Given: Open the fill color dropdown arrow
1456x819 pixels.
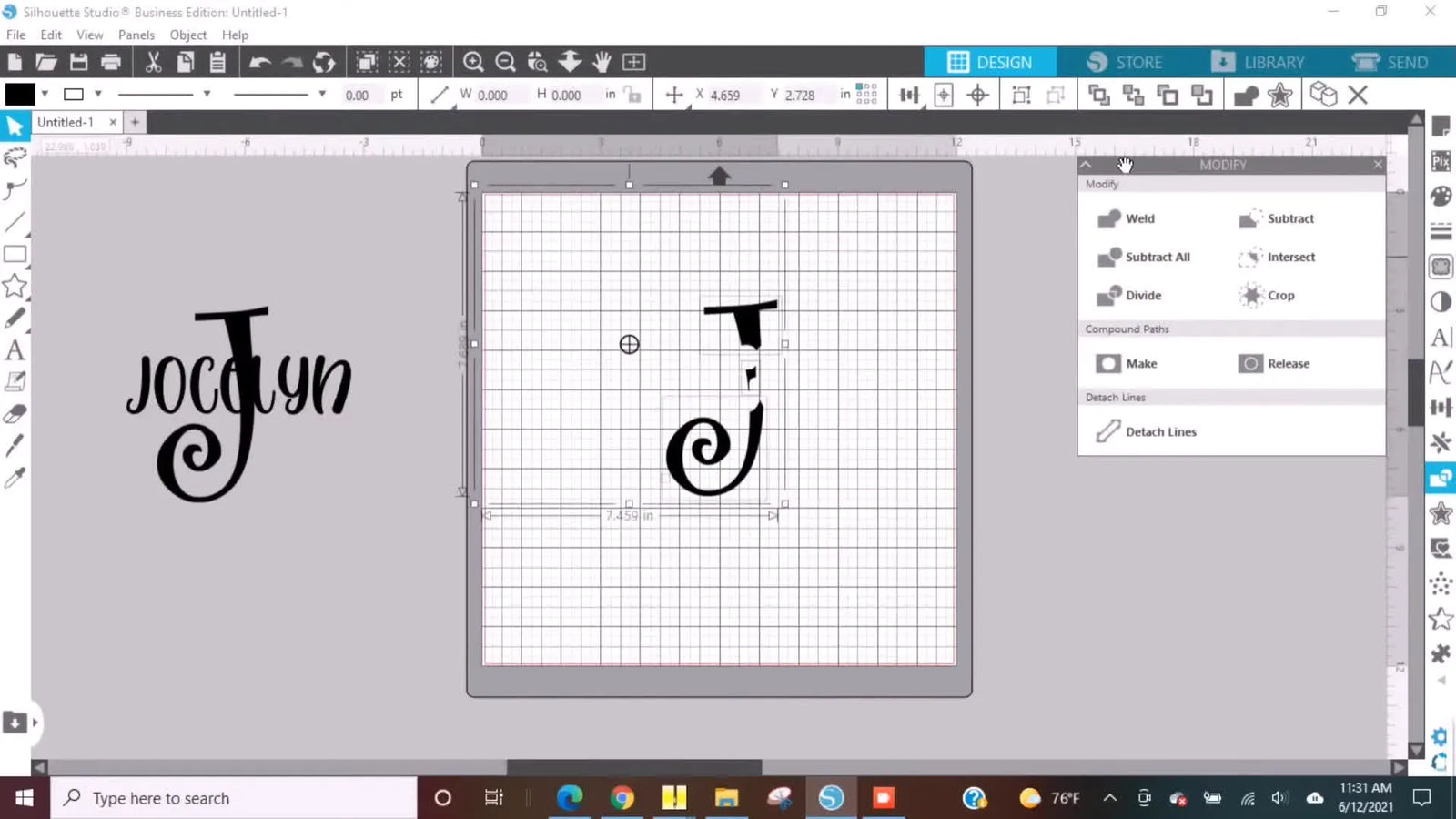Looking at the screenshot, I should 45,94.
